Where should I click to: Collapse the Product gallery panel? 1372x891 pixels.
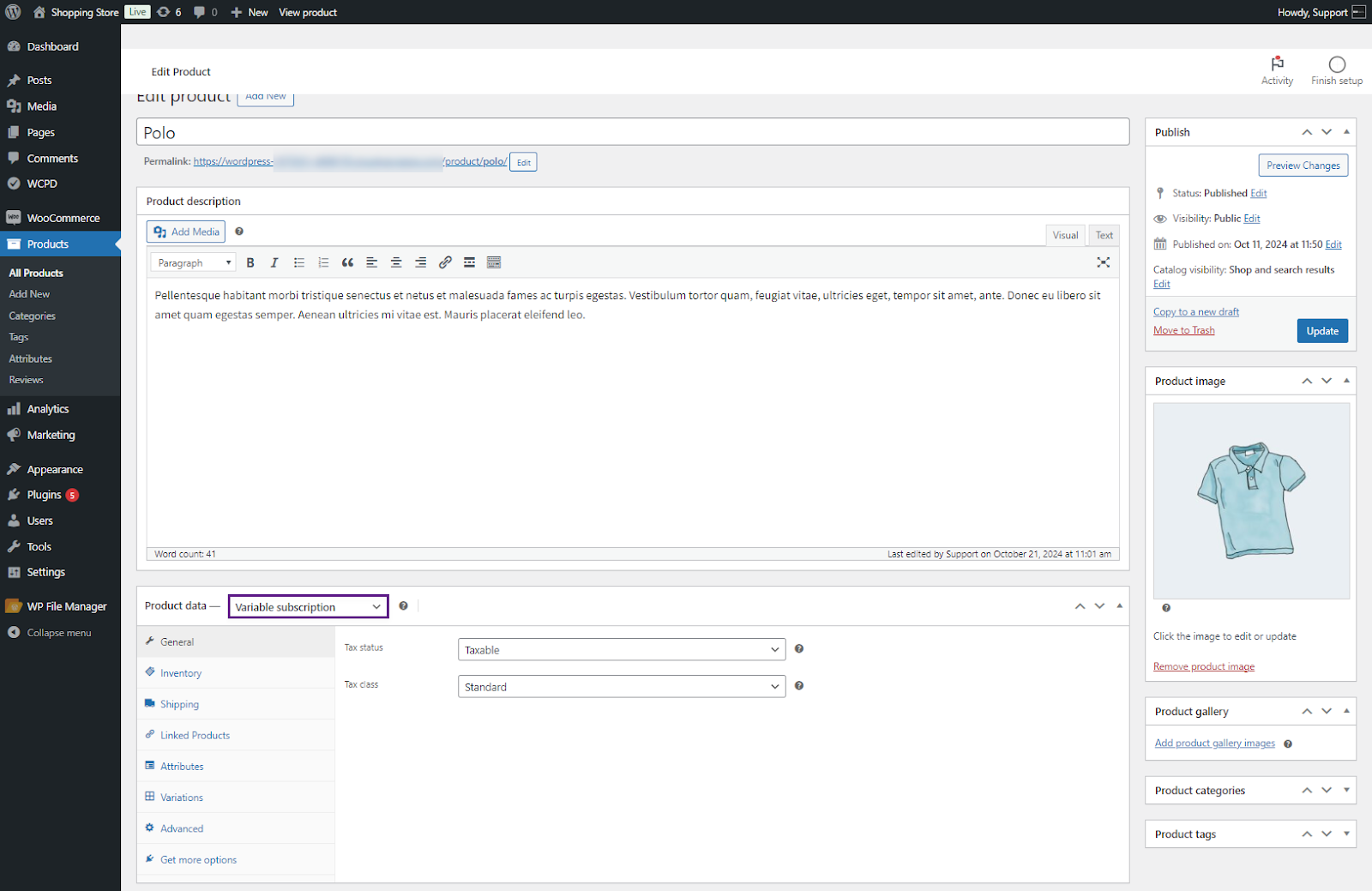coord(1346,711)
